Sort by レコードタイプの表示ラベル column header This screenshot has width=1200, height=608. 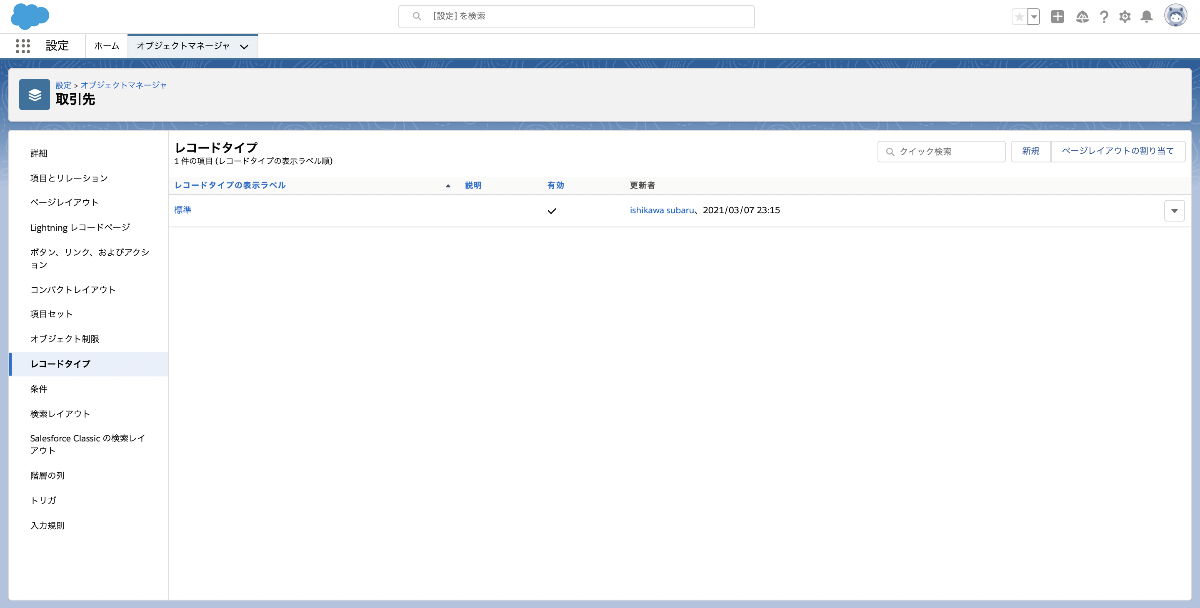[x=230, y=186]
